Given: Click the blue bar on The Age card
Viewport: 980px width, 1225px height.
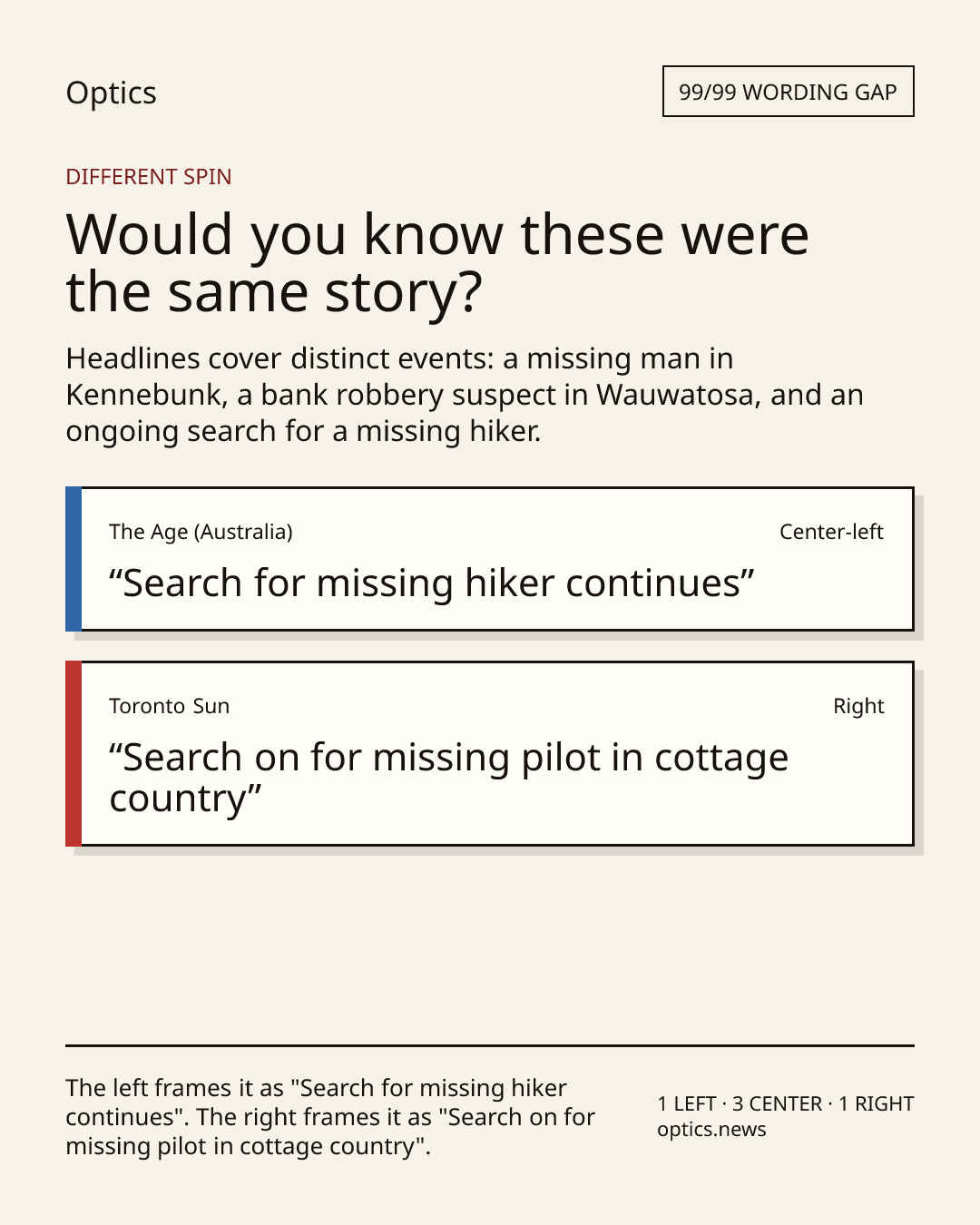Looking at the screenshot, I should pos(73,559).
